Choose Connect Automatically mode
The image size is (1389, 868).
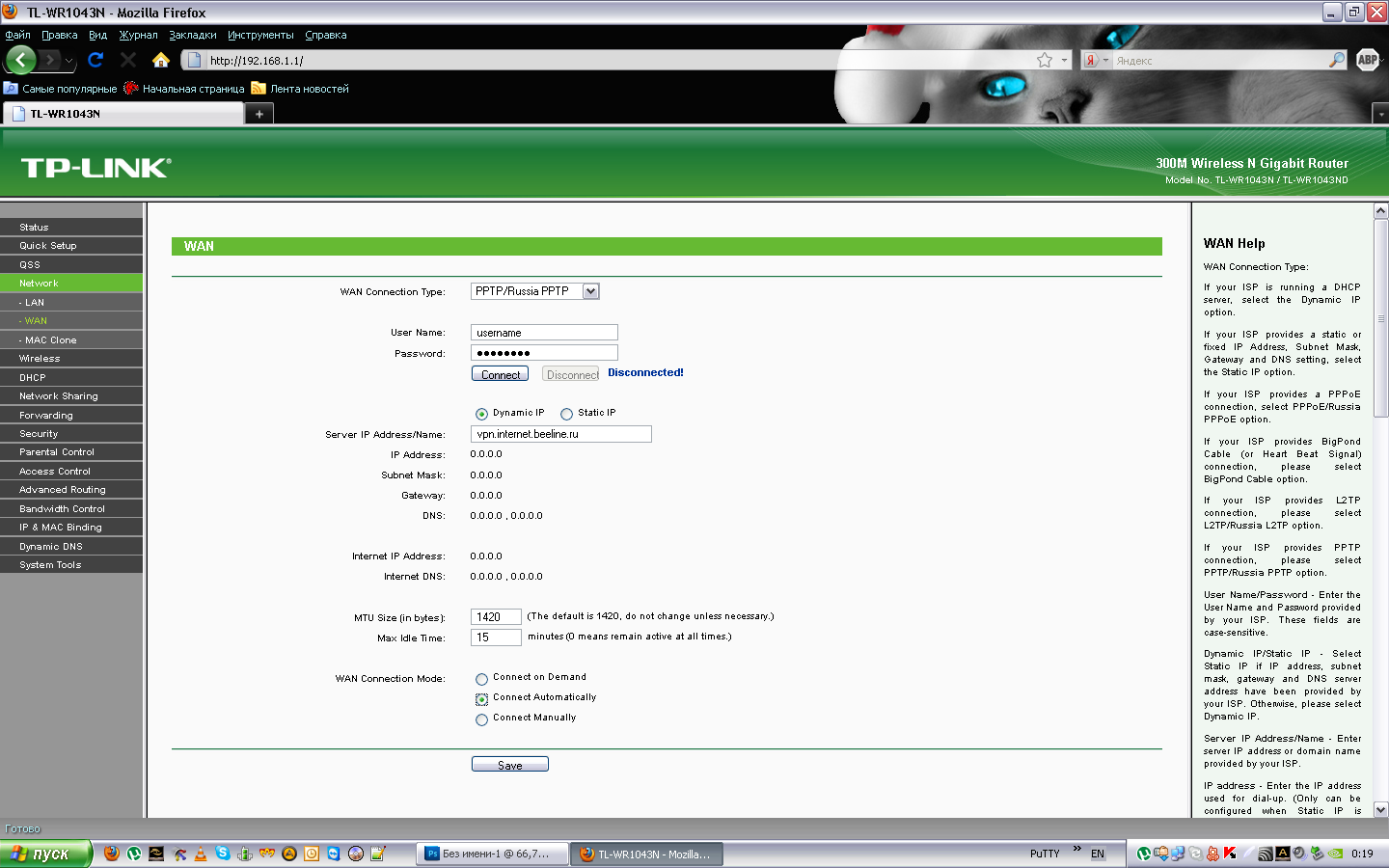click(481, 699)
